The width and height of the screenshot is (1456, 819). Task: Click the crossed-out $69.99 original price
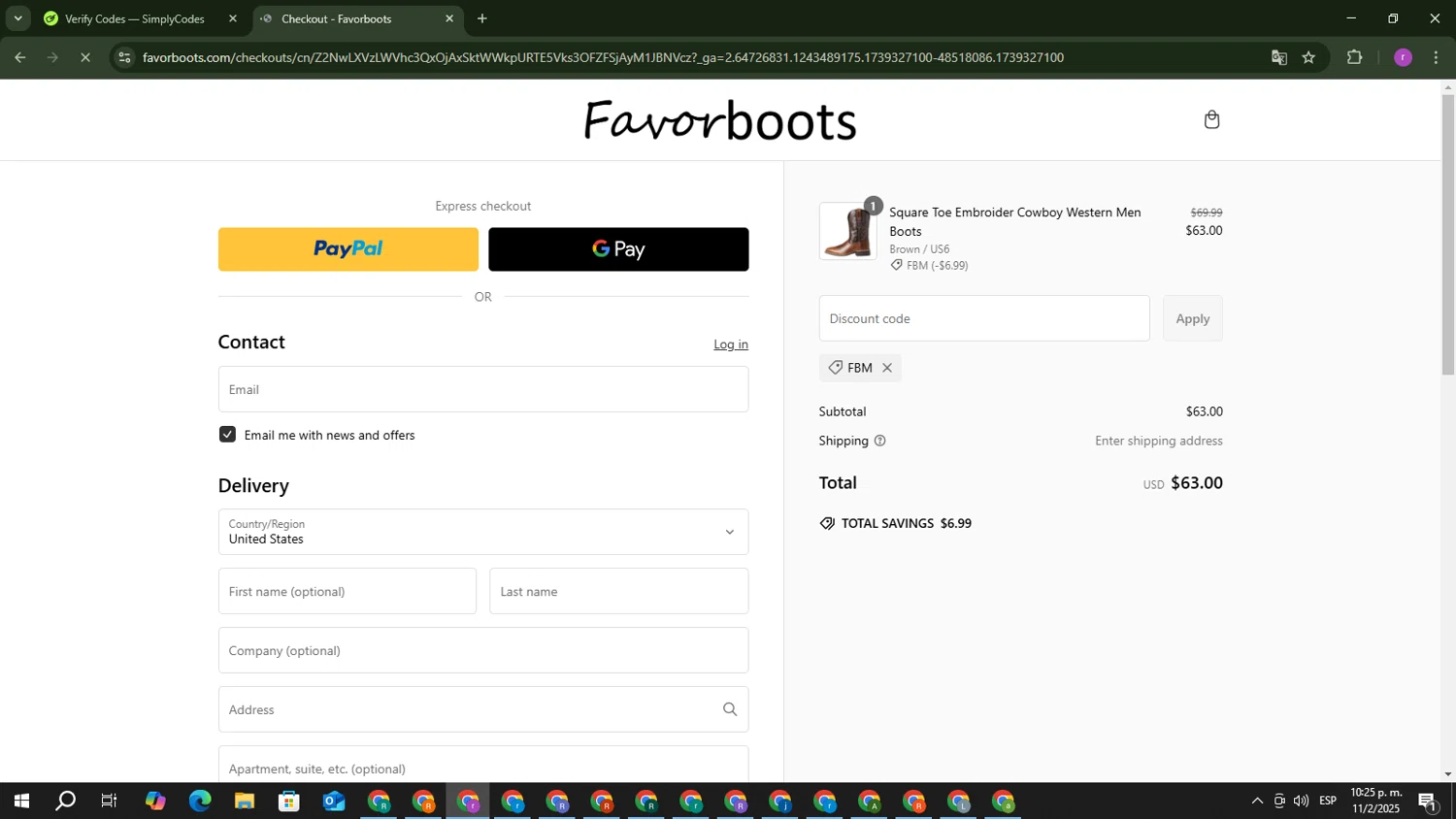pos(1207,213)
